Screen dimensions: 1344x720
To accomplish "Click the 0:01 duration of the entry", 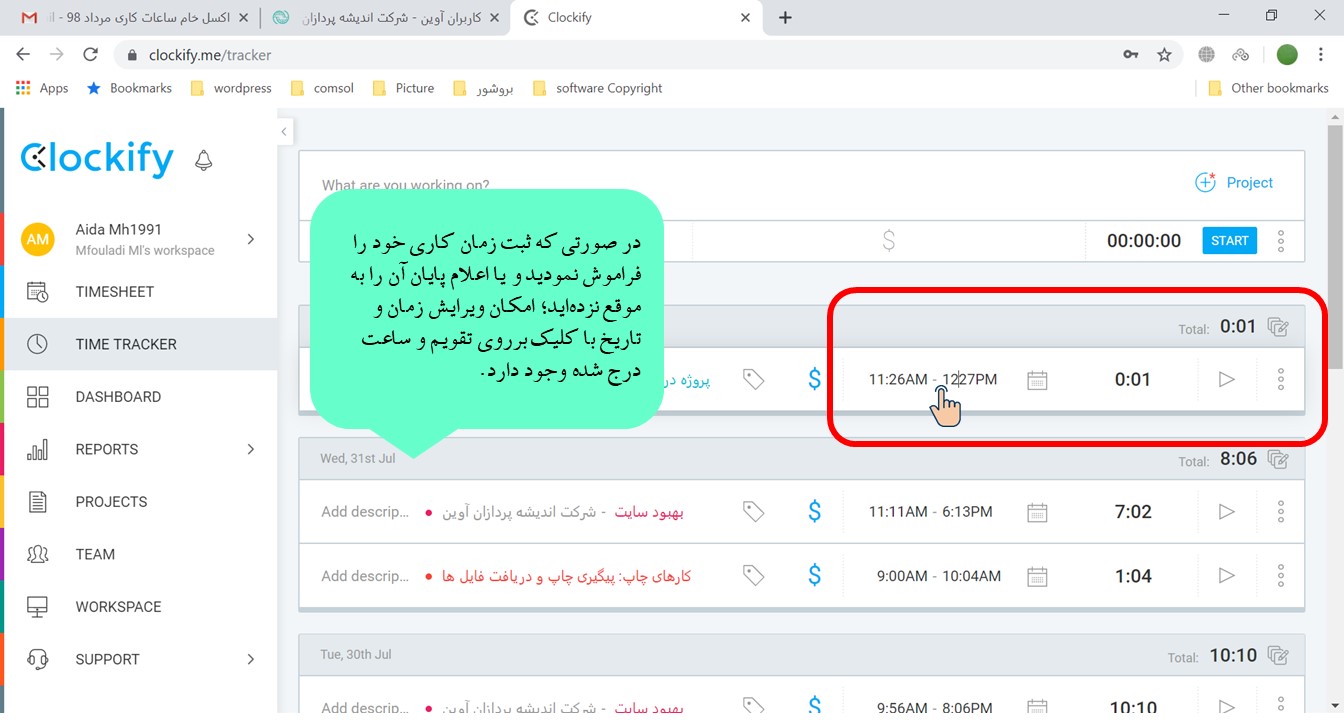I will click(x=1133, y=380).
